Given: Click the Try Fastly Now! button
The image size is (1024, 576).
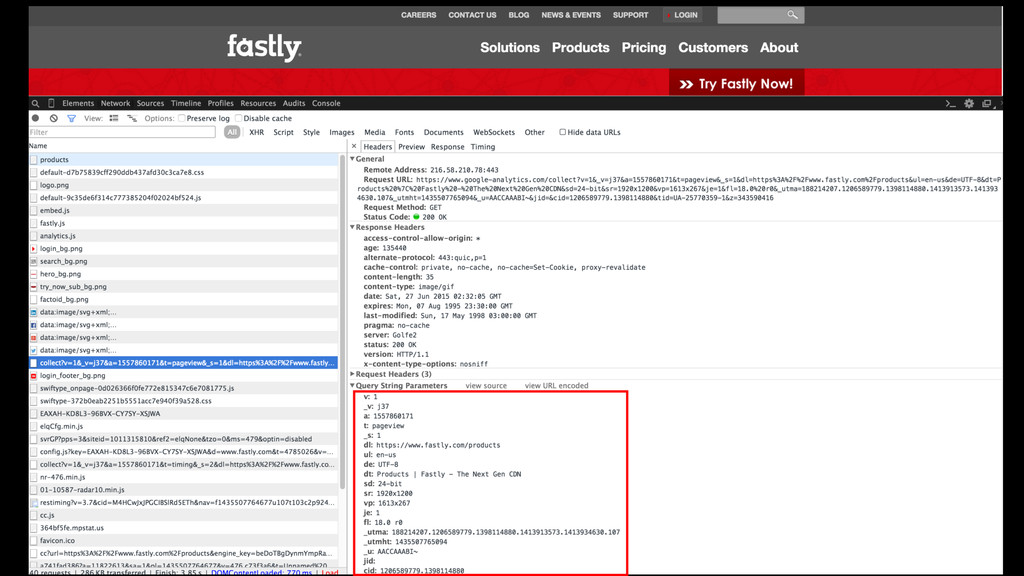Looking at the screenshot, I should 736,84.
